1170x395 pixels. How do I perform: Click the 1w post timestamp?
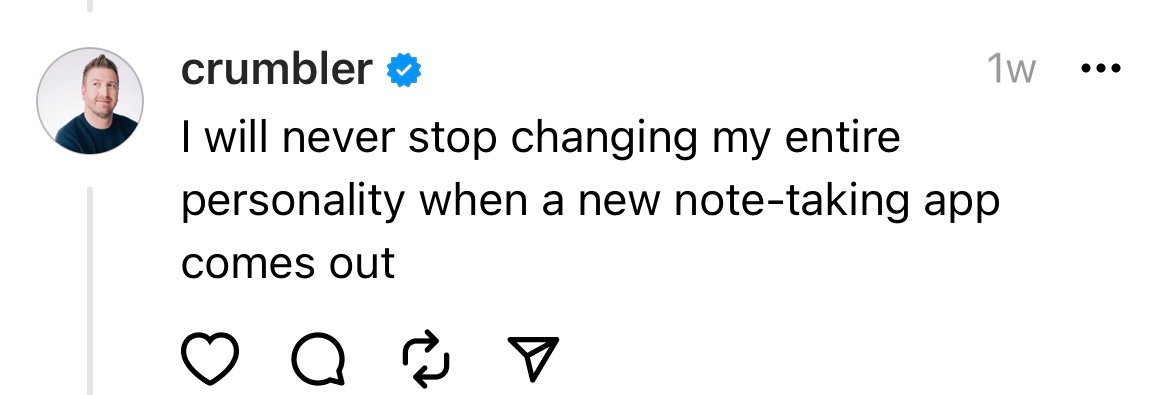pyautogui.click(x=1011, y=70)
